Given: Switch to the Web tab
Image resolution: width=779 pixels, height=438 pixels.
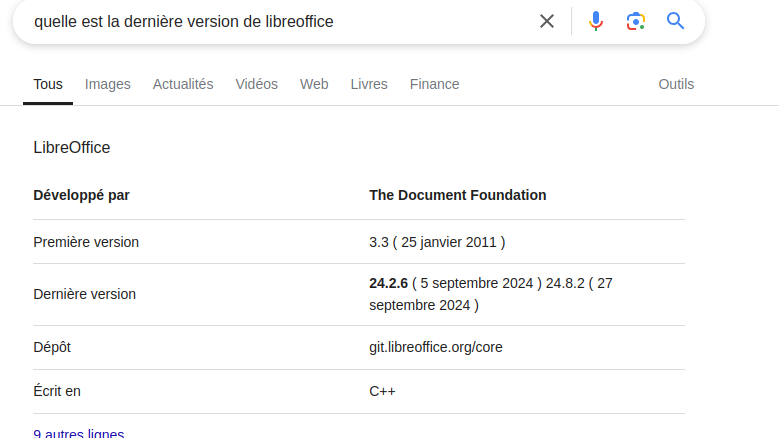Looking at the screenshot, I should click(314, 85).
